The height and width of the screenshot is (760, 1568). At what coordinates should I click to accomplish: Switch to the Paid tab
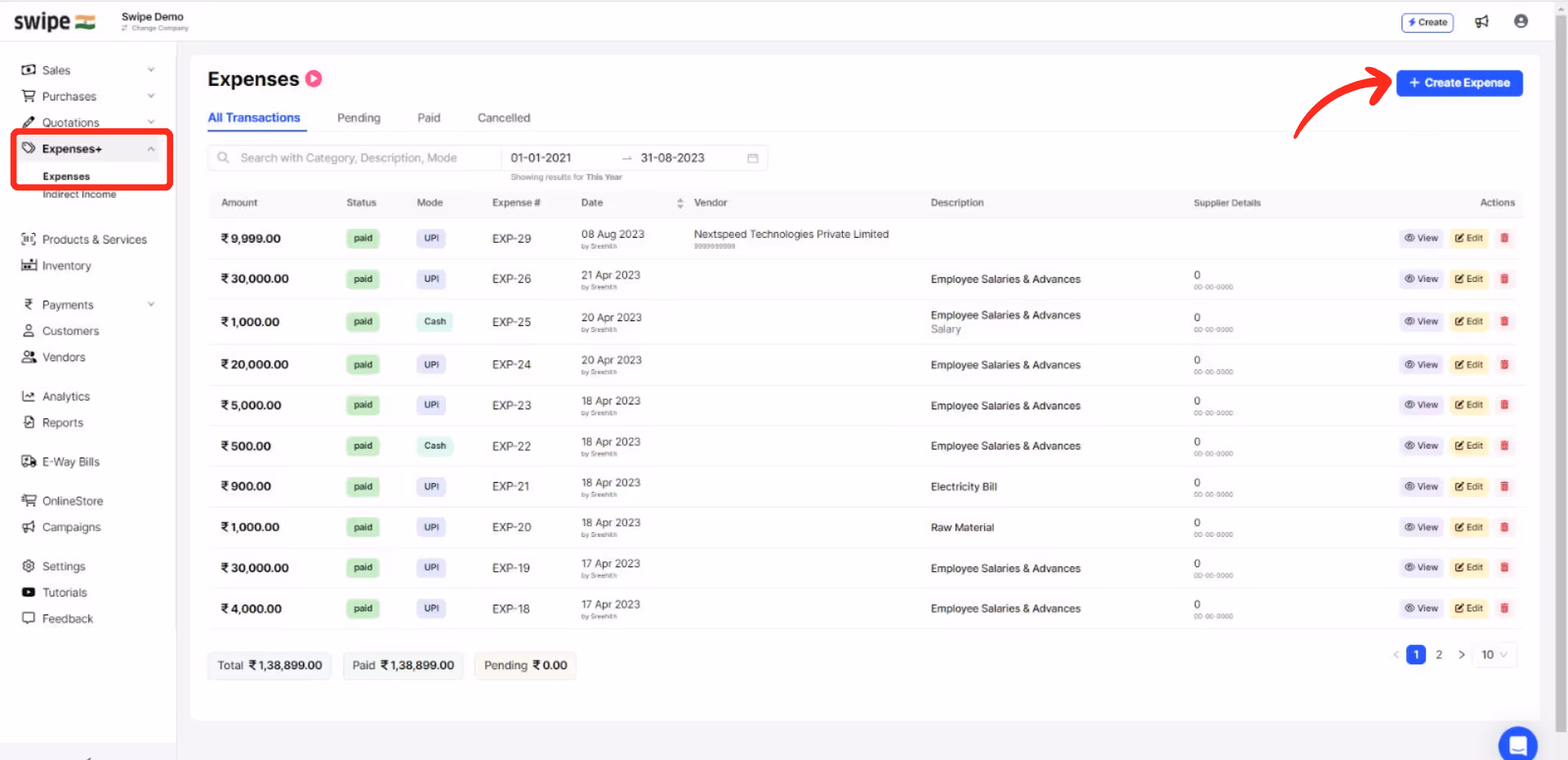tap(429, 118)
